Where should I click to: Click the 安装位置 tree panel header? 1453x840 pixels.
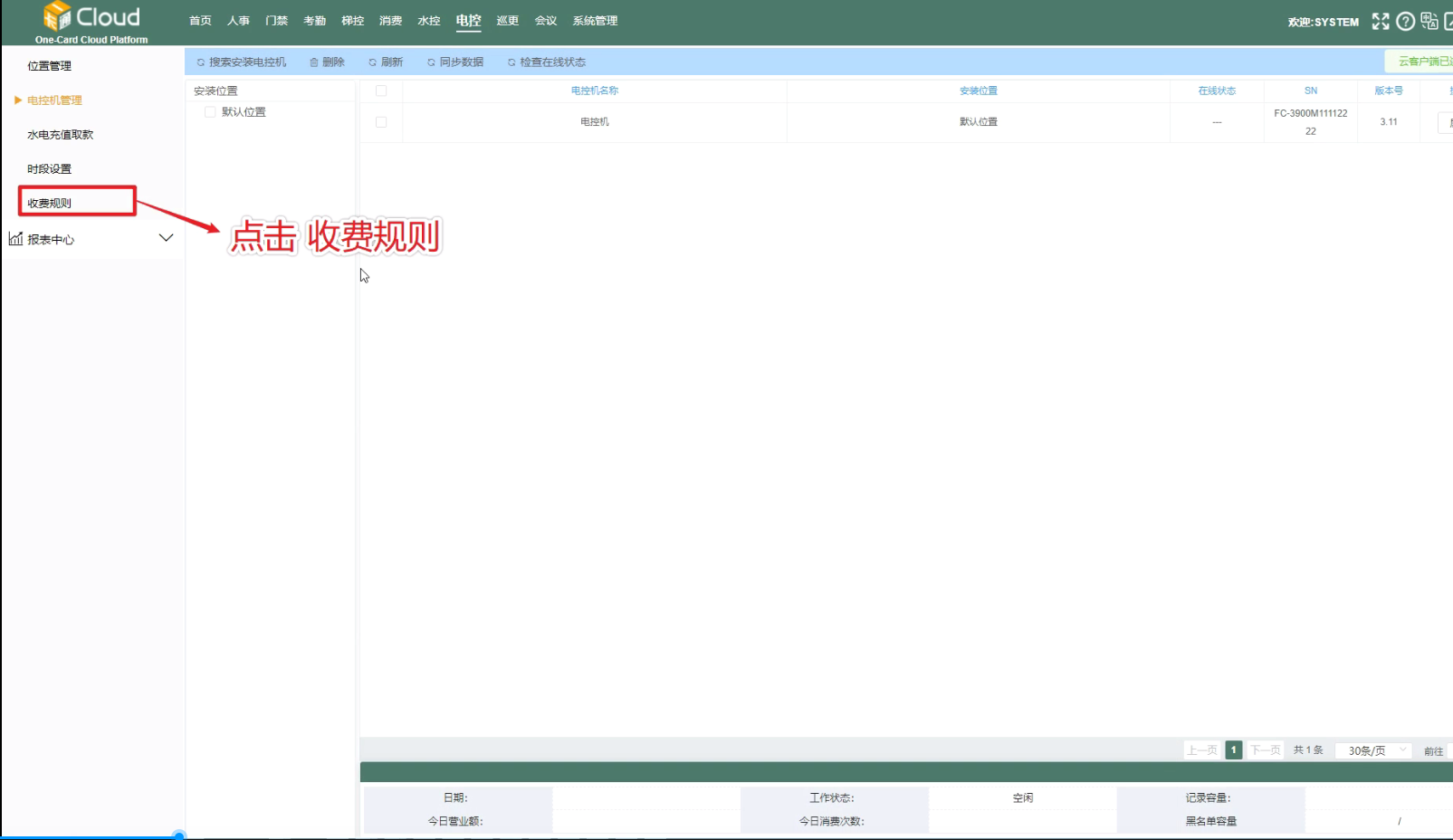coord(215,91)
